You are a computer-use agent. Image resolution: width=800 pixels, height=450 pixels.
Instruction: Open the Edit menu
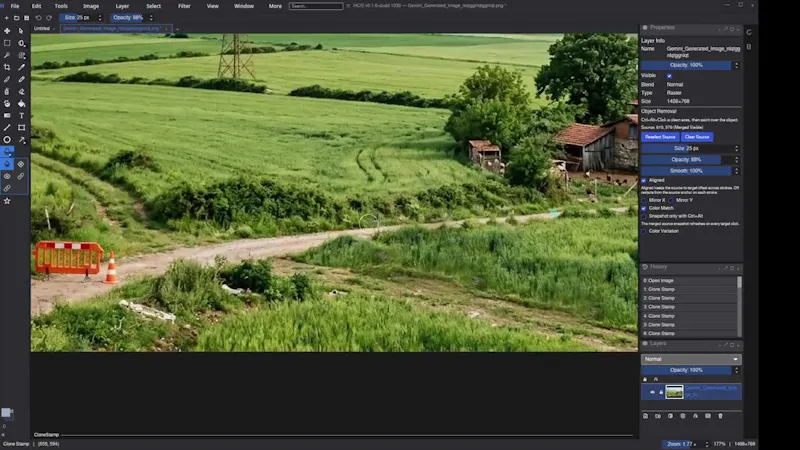tap(36, 6)
